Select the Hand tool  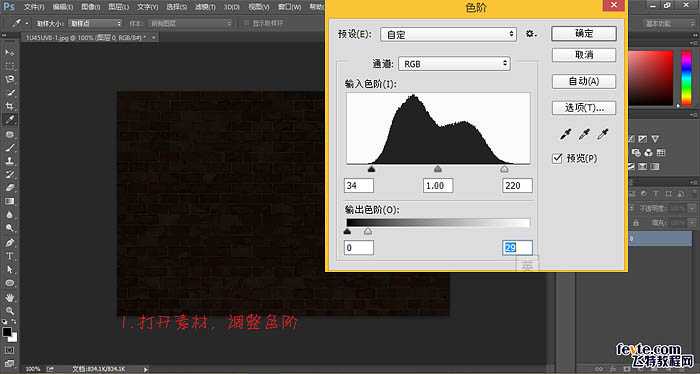[9, 297]
